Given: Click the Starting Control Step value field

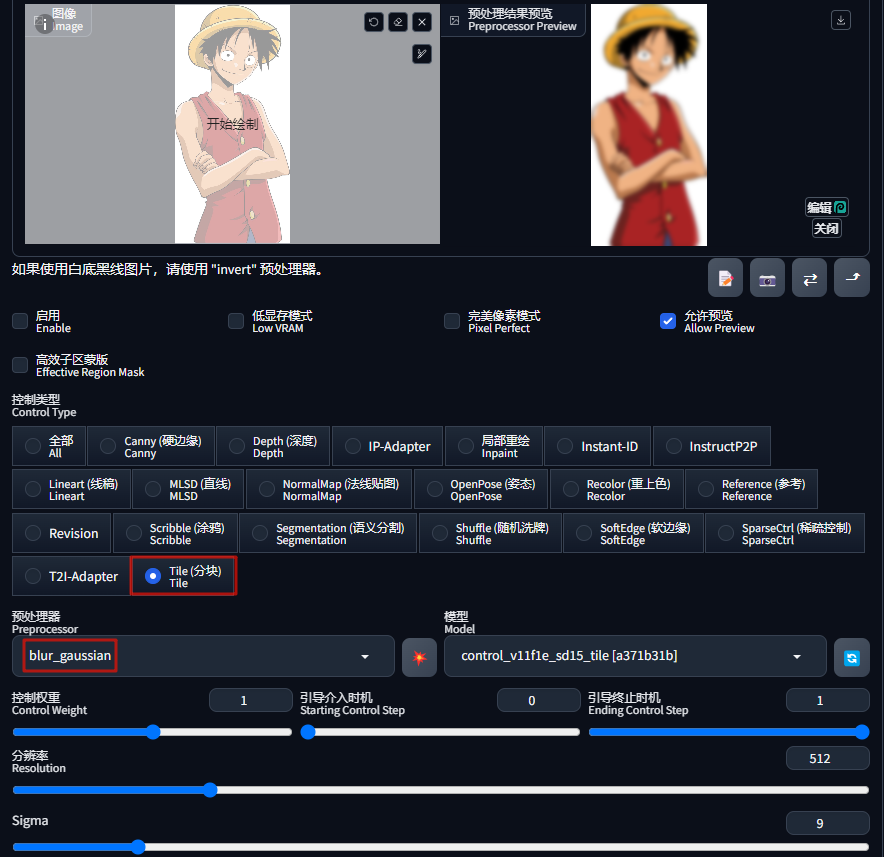Looking at the screenshot, I should 538,700.
